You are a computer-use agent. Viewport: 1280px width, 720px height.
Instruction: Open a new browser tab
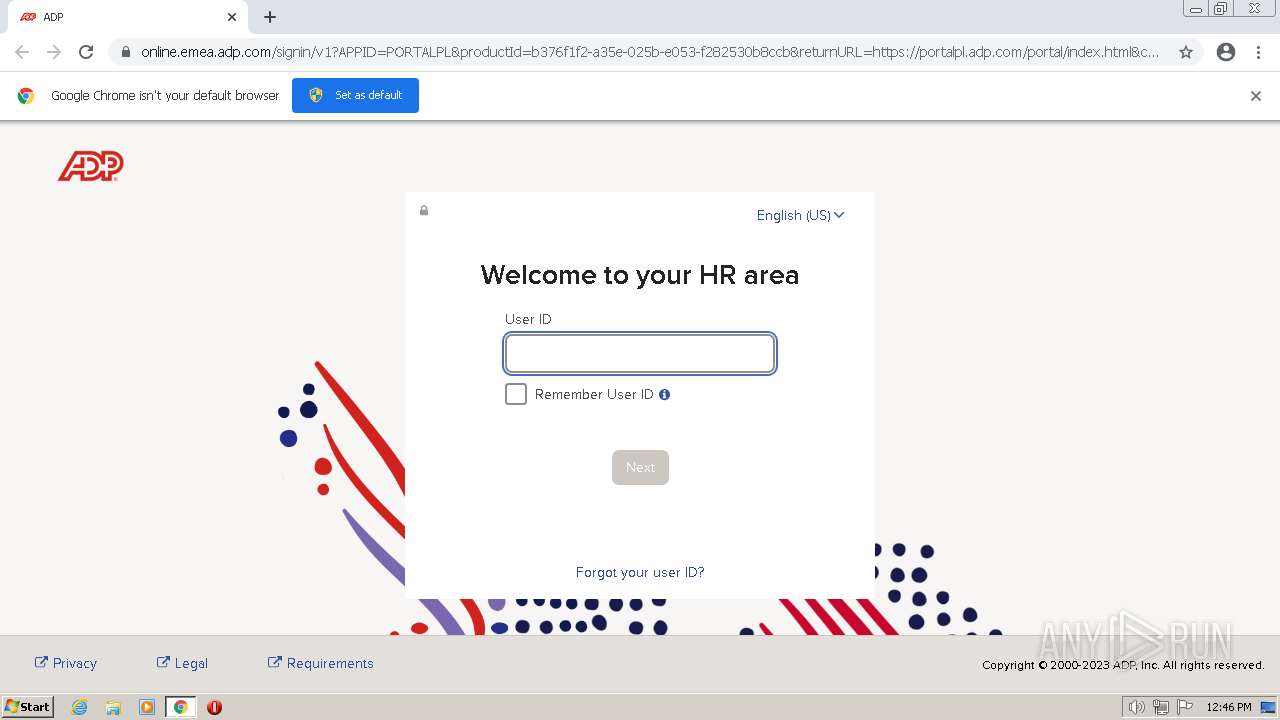click(x=270, y=17)
